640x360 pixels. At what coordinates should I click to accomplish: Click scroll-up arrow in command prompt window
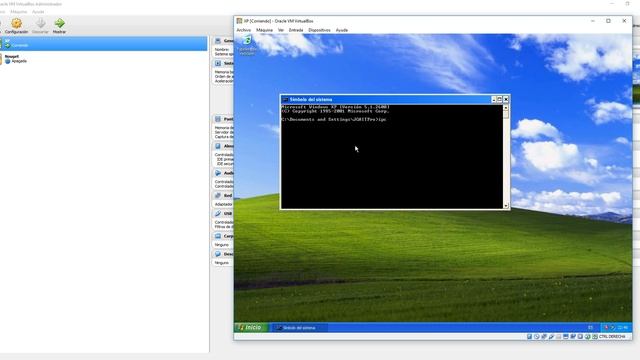tap(506, 108)
